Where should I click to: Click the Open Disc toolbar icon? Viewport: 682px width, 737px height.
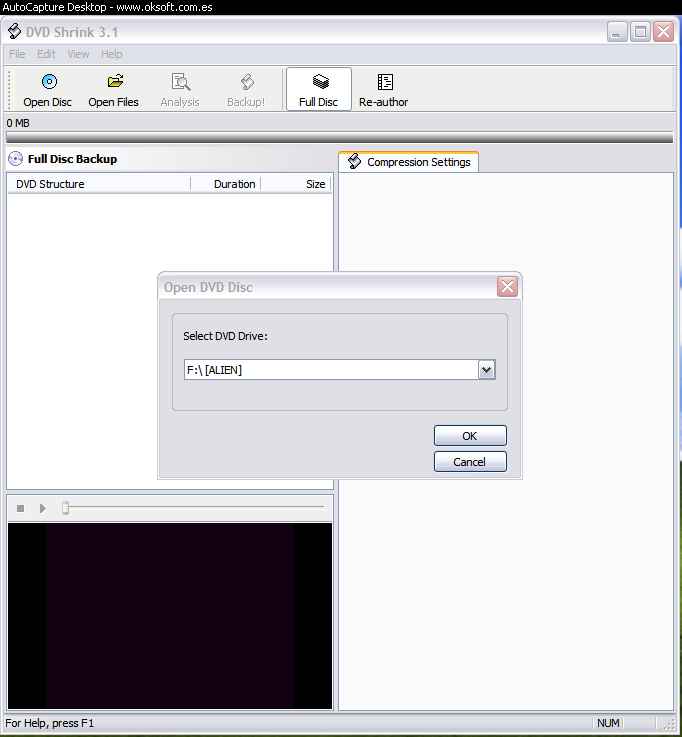pyautogui.click(x=49, y=82)
